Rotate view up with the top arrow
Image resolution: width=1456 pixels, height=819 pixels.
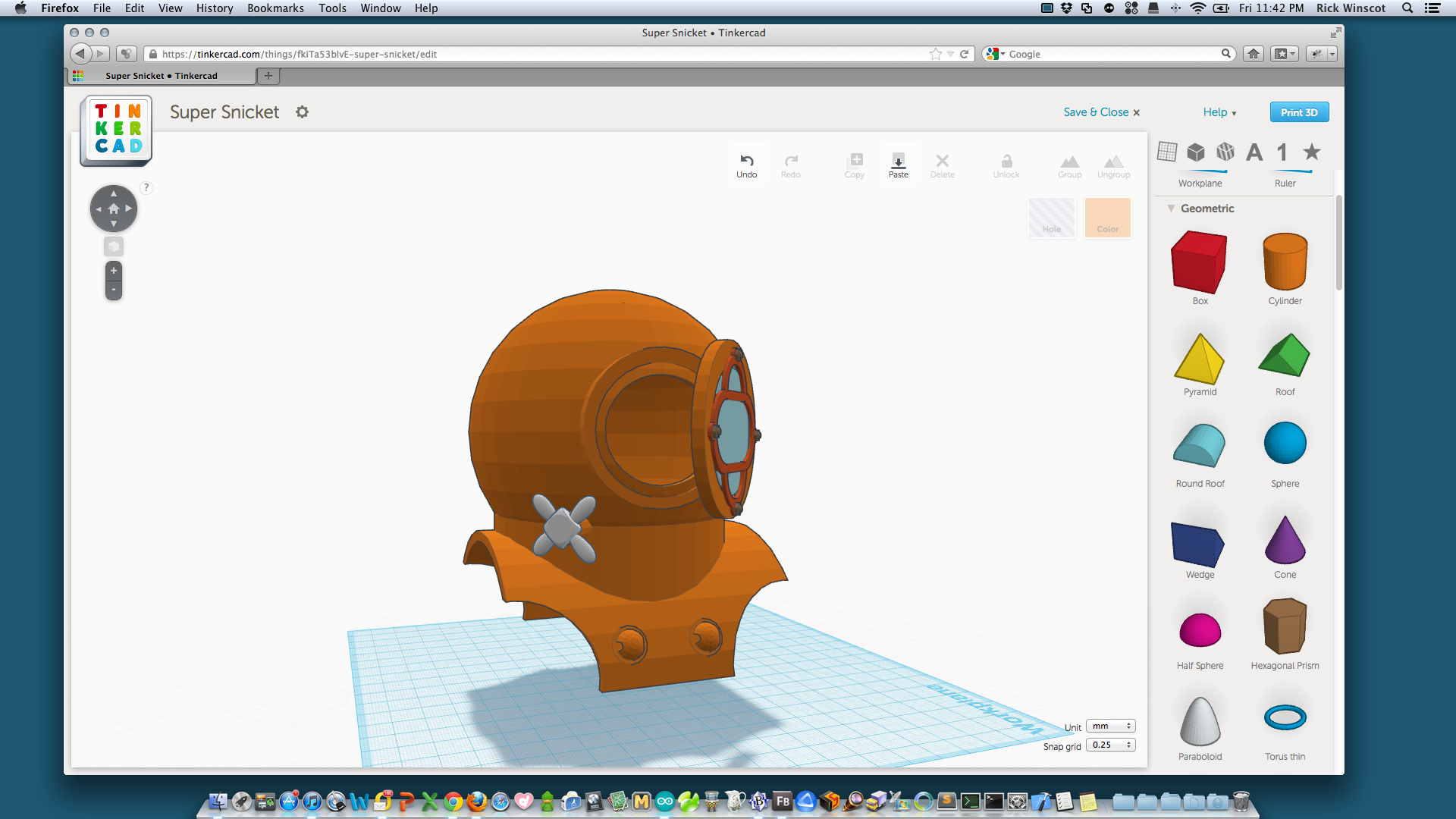pyautogui.click(x=114, y=193)
